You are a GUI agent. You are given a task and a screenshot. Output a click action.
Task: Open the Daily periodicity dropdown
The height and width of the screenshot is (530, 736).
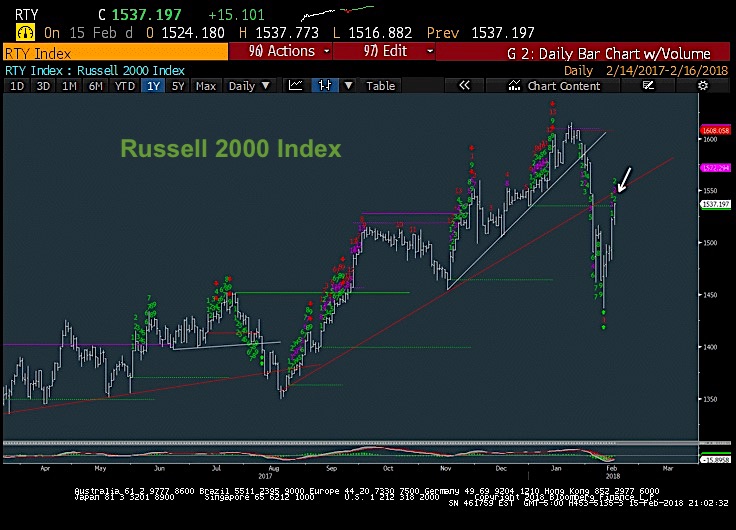(x=249, y=86)
